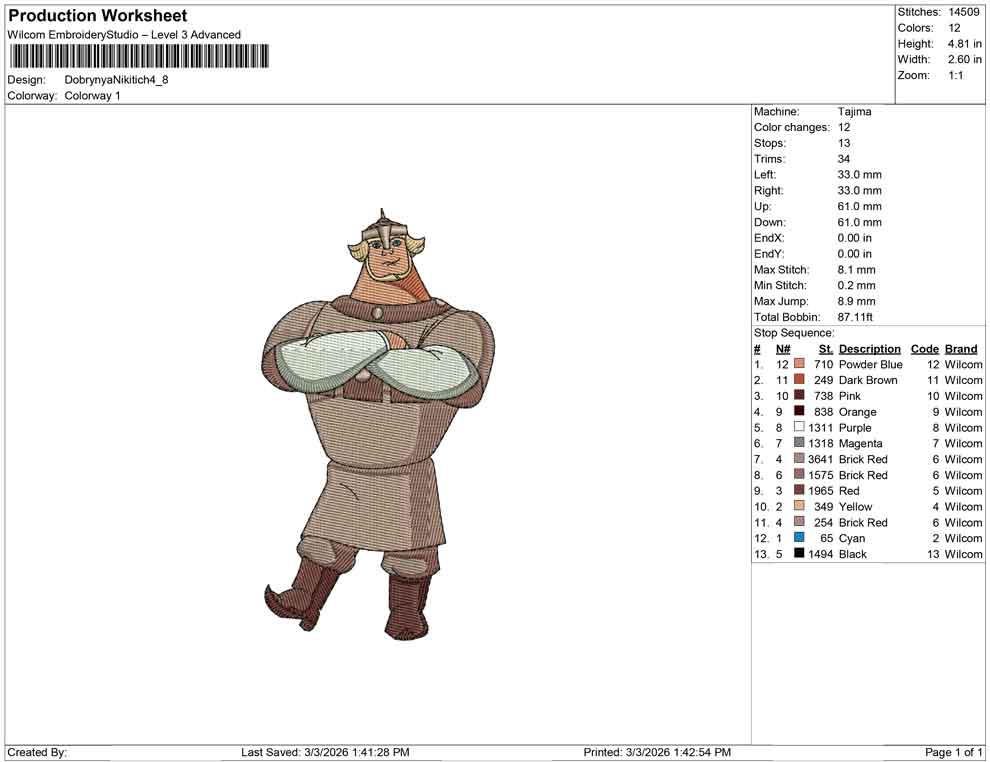Select the stitch count '1494'

point(821,554)
